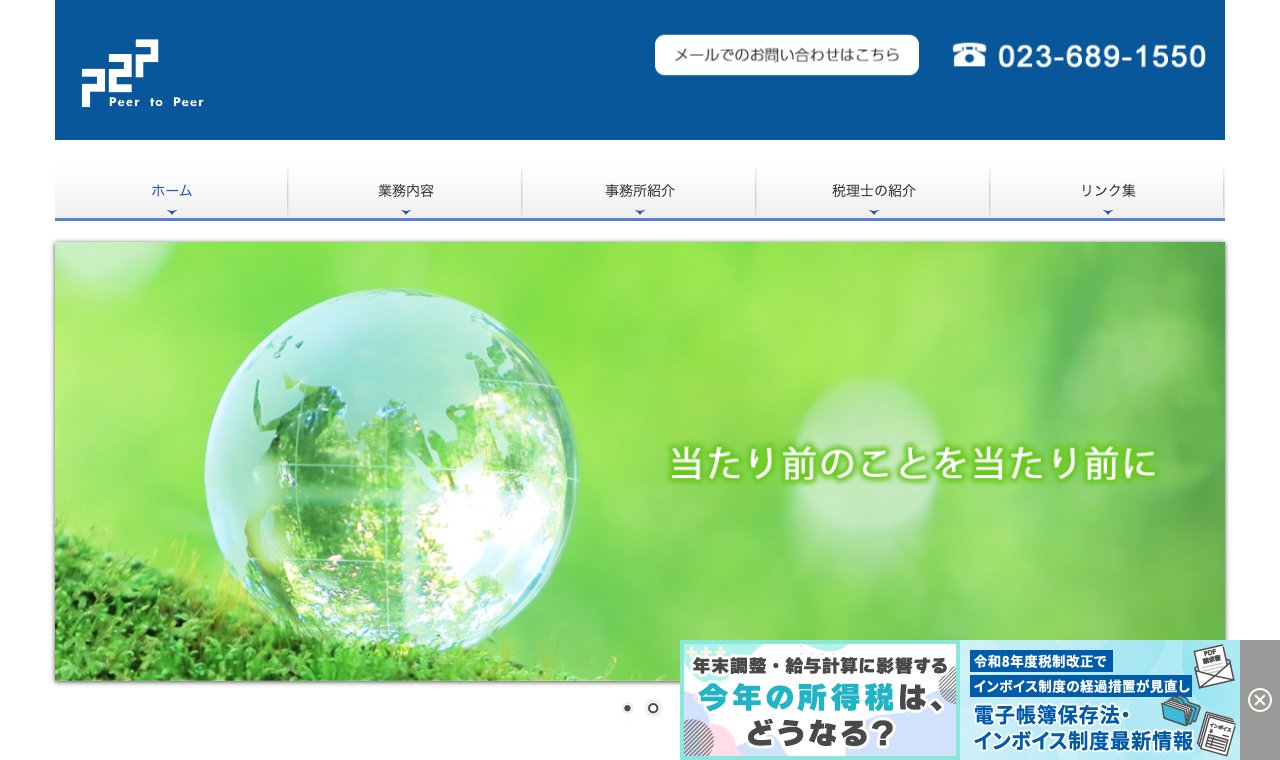Open メールでのお問い合わせはこちら contact button
Image resolution: width=1280 pixels, height=760 pixels.
[787, 55]
